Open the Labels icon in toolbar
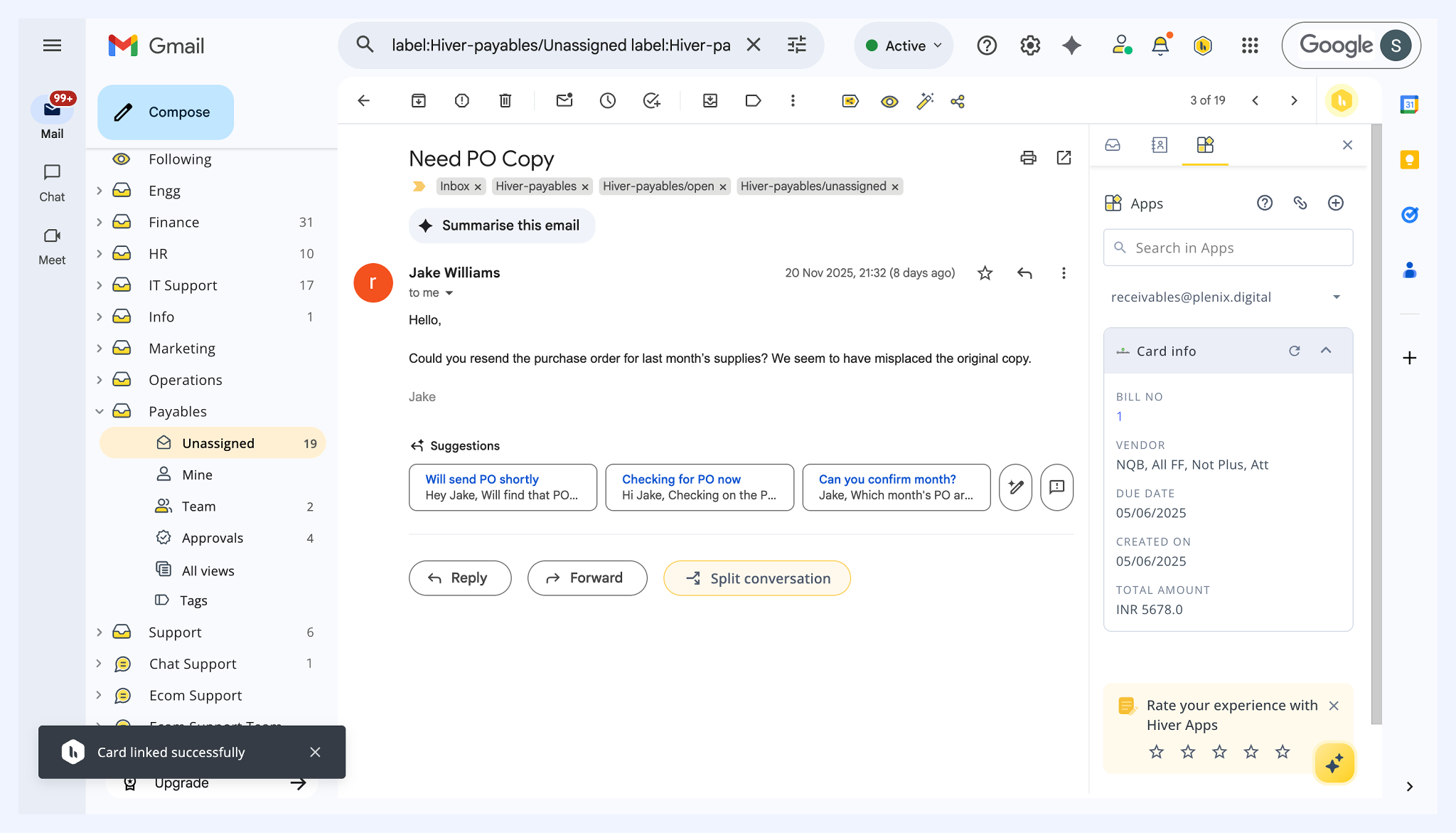This screenshot has width=1456, height=833. pos(754,101)
